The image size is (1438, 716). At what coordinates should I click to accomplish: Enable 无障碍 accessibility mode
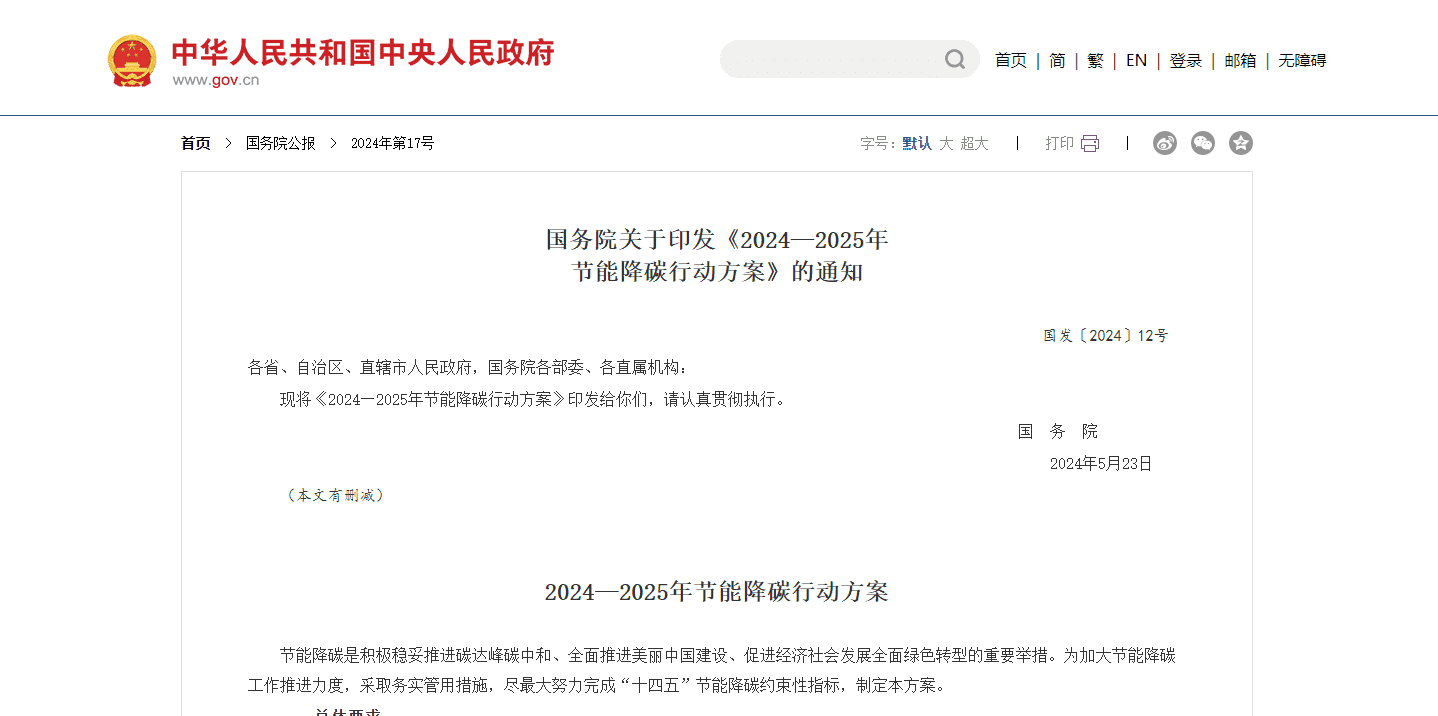pyautogui.click(x=1302, y=61)
